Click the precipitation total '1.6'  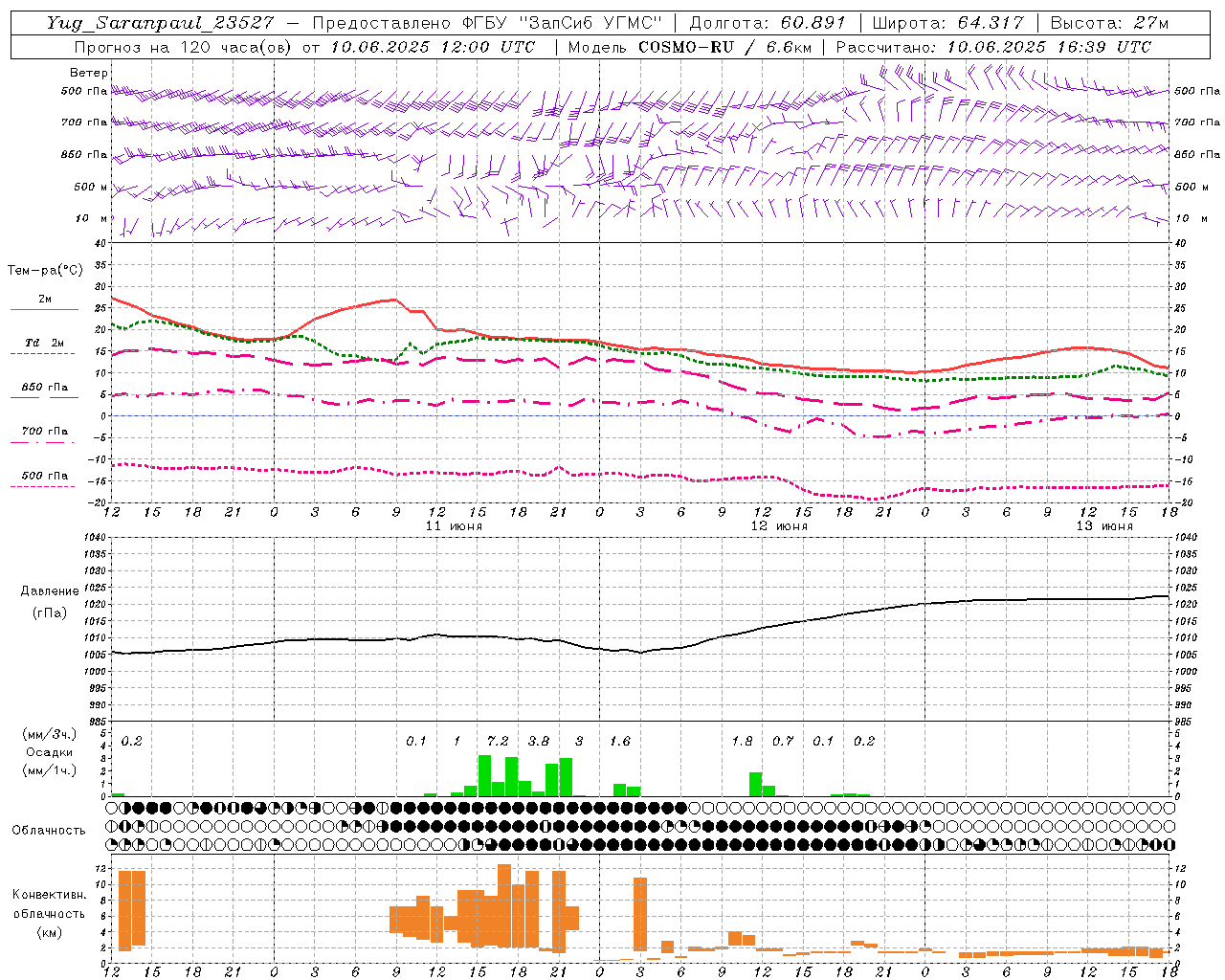620,742
